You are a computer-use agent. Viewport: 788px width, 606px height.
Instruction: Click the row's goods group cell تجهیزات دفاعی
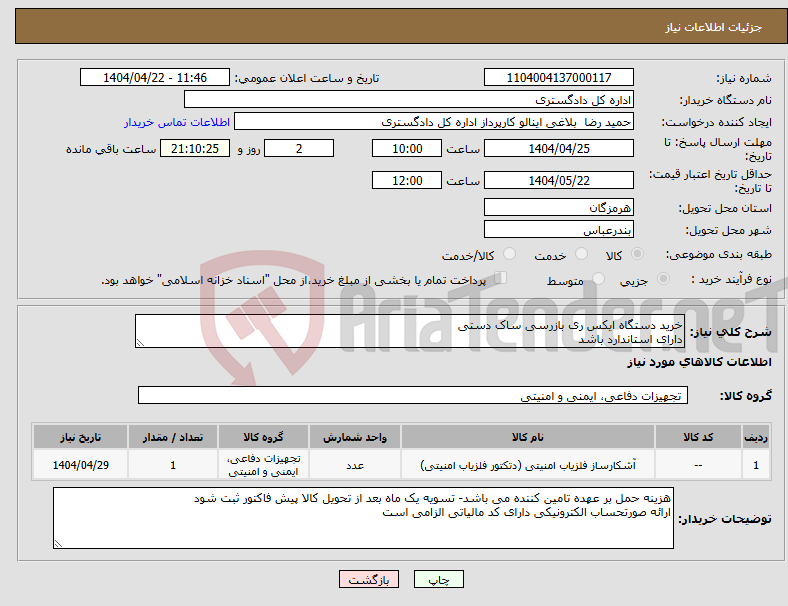[263, 465]
